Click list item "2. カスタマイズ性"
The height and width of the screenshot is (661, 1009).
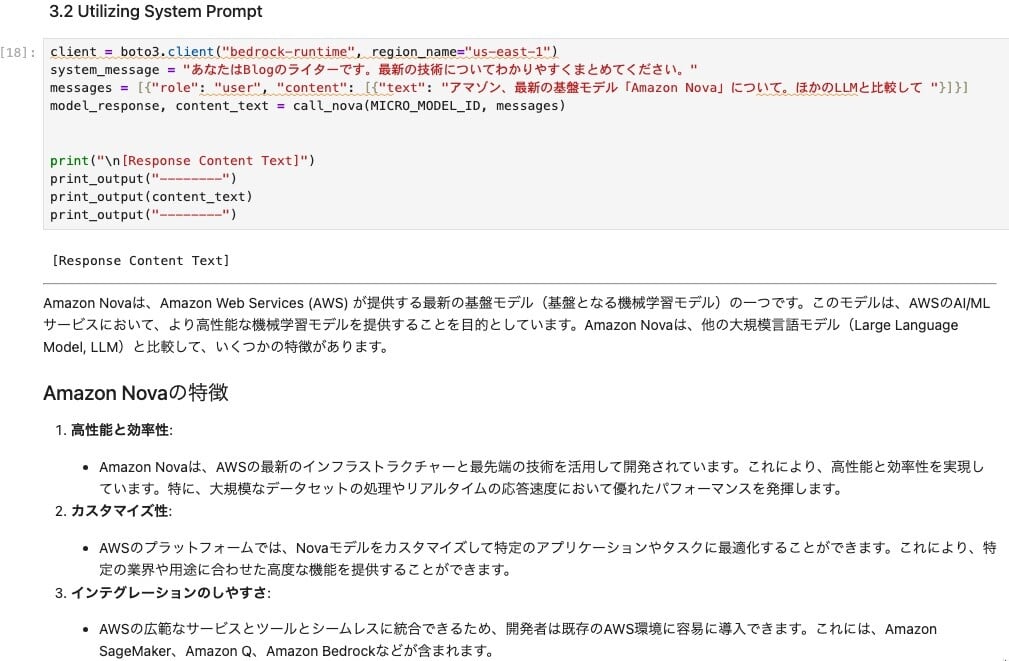point(114,511)
